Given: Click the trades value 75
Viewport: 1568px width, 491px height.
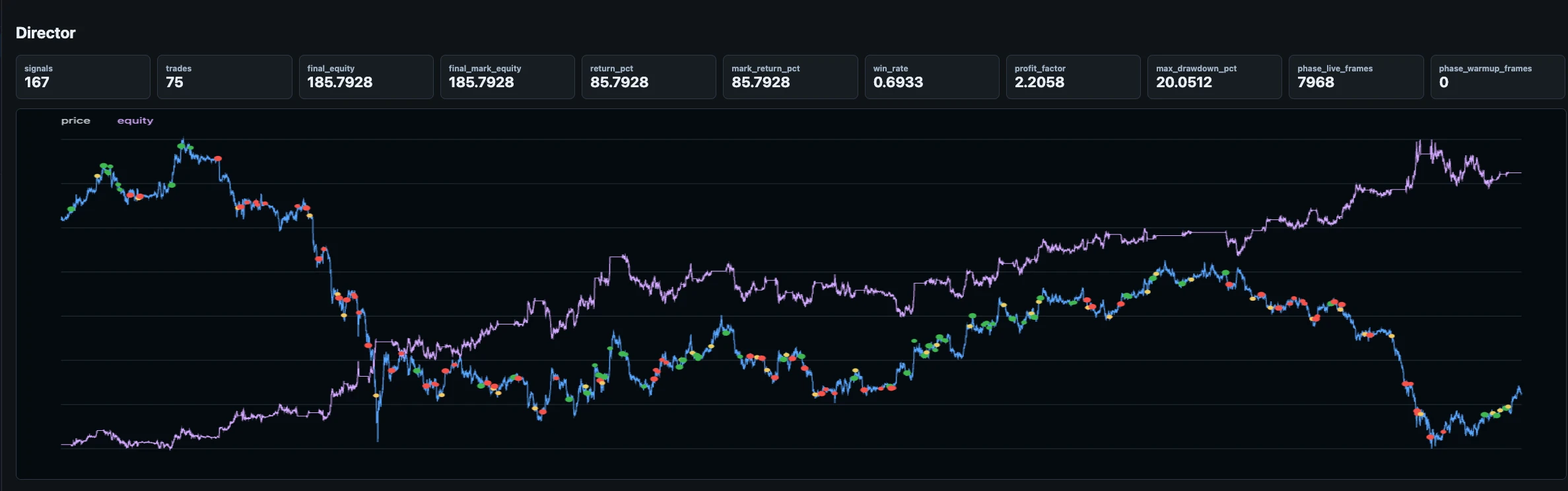Looking at the screenshot, I should coord(174,82).
